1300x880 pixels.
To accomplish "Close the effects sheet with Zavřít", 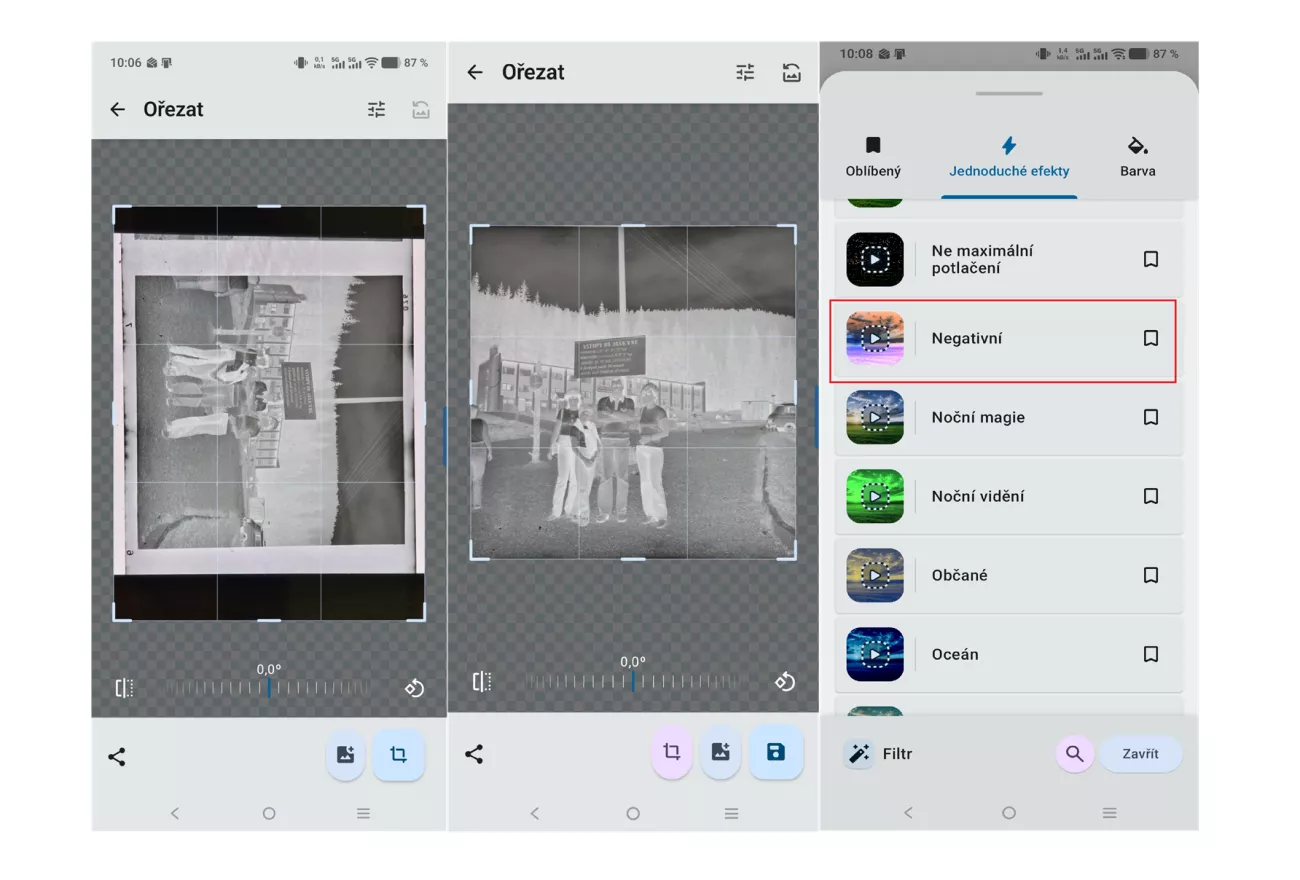I will click(1140, 754).
